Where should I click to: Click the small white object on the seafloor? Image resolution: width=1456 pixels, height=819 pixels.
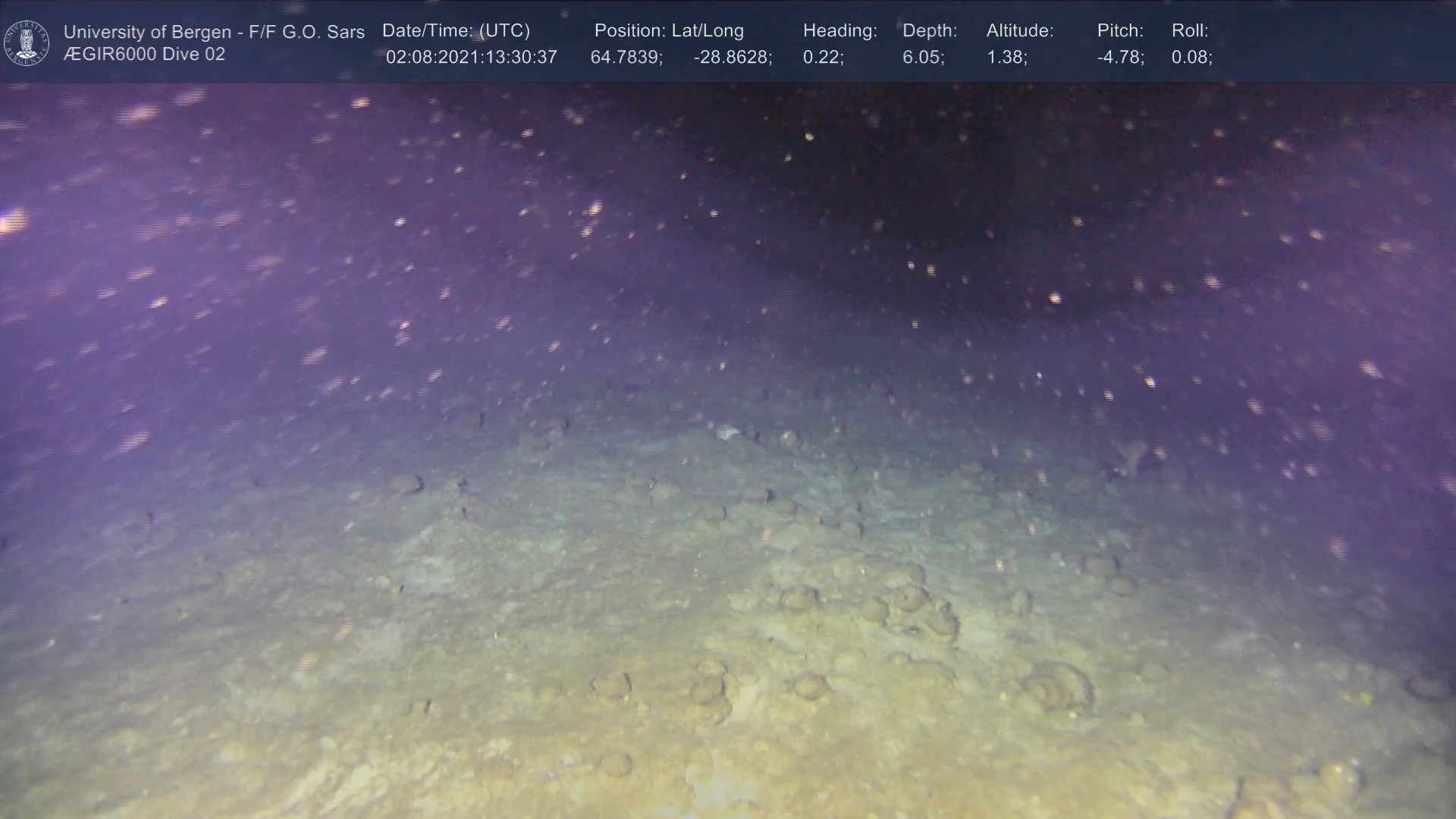click(x=727, y=432)
